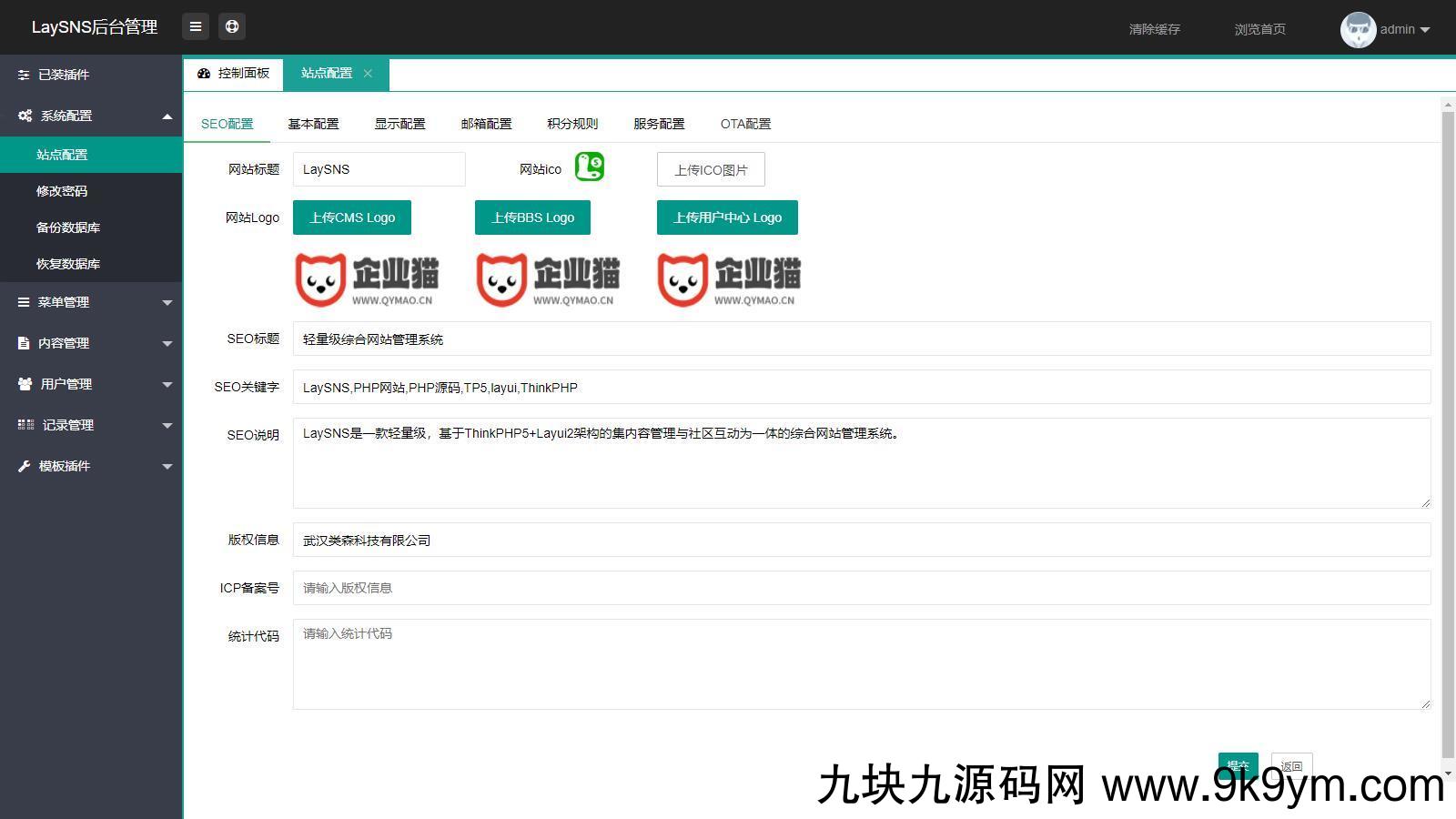1456x819 pixels.
Task: Click the globe icon in header
Action: click(x=232, y=27)
